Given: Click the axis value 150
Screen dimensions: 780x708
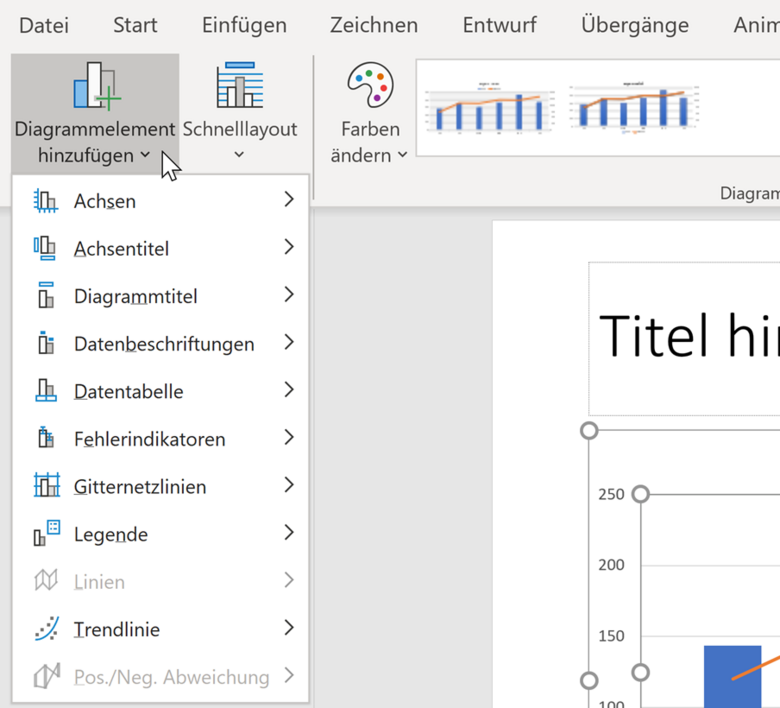Looking at the screenshot, I should (611, 636).
